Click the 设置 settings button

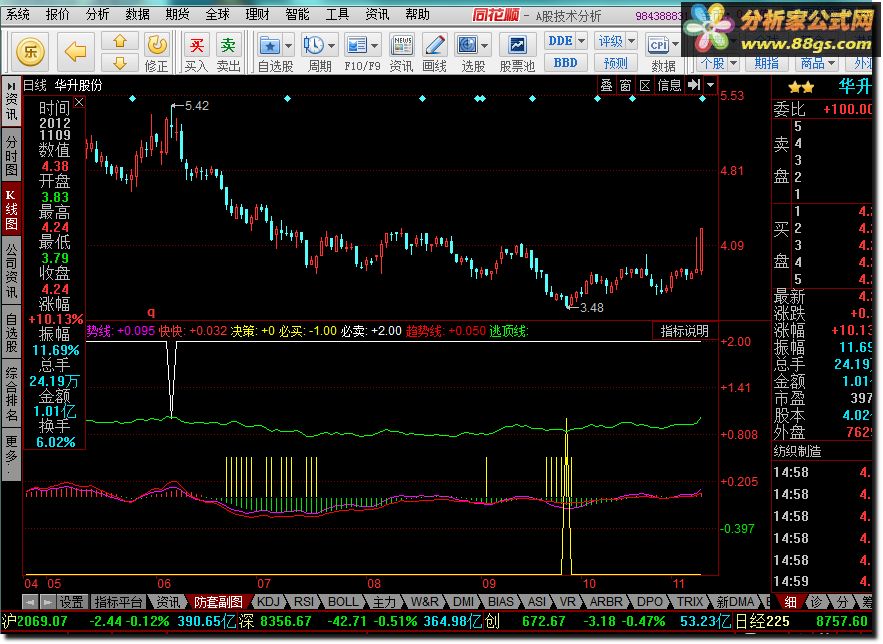click(x=72, y=602)
